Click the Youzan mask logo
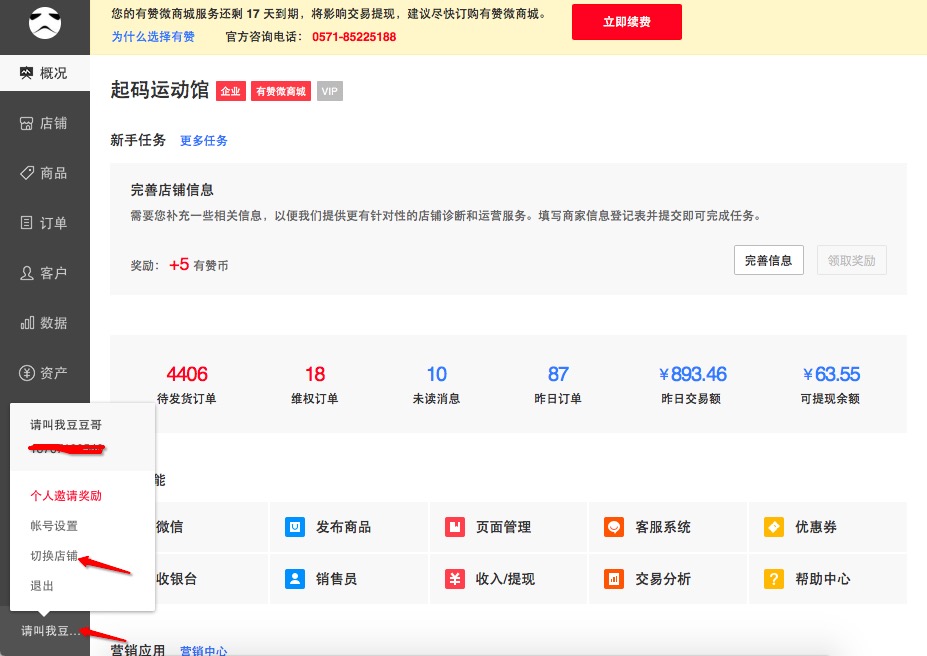The width and height of the screenshot is (927, 656). click(45, 23)
